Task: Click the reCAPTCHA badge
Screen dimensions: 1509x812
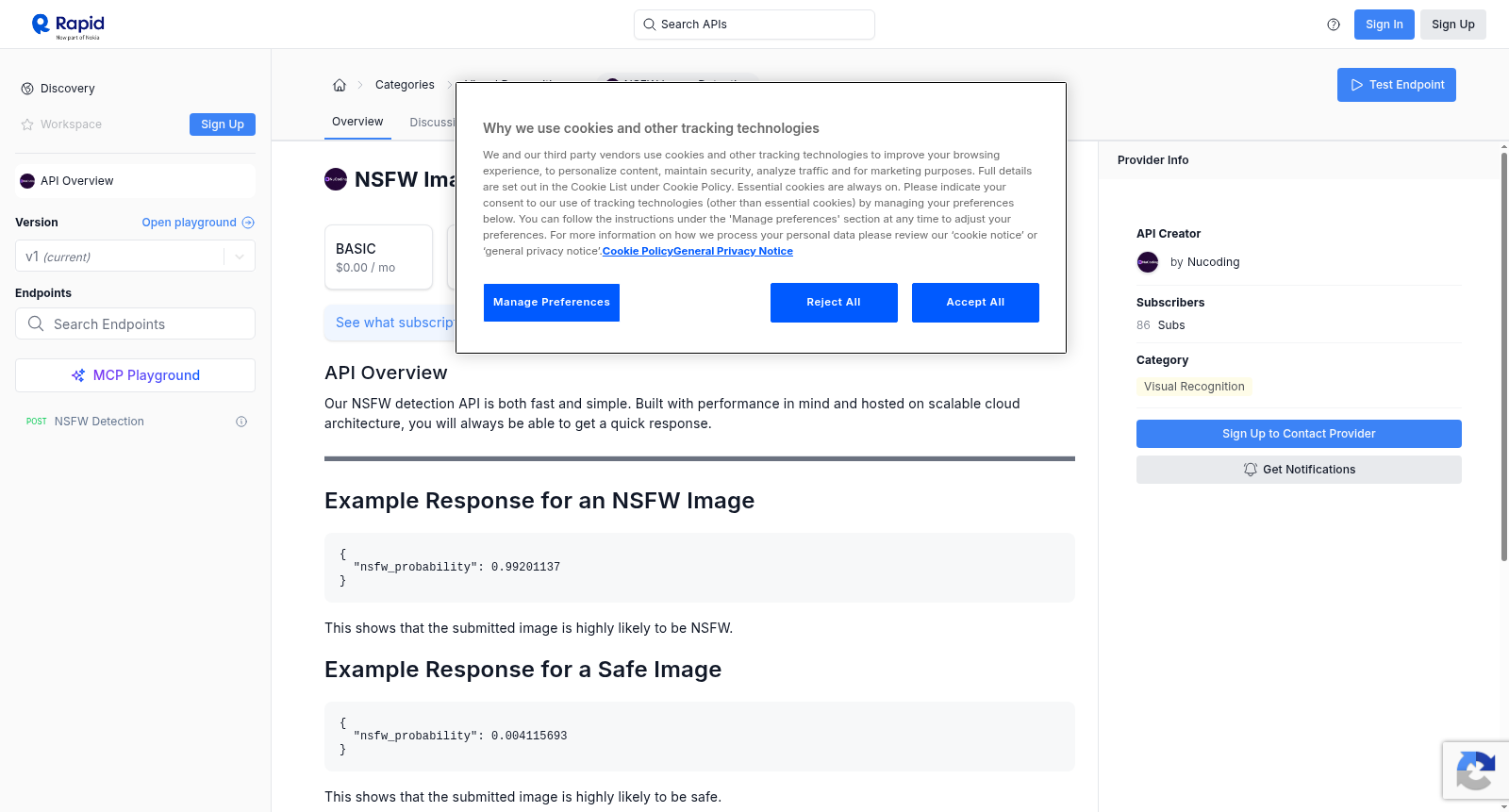Action: point(1475,771)
